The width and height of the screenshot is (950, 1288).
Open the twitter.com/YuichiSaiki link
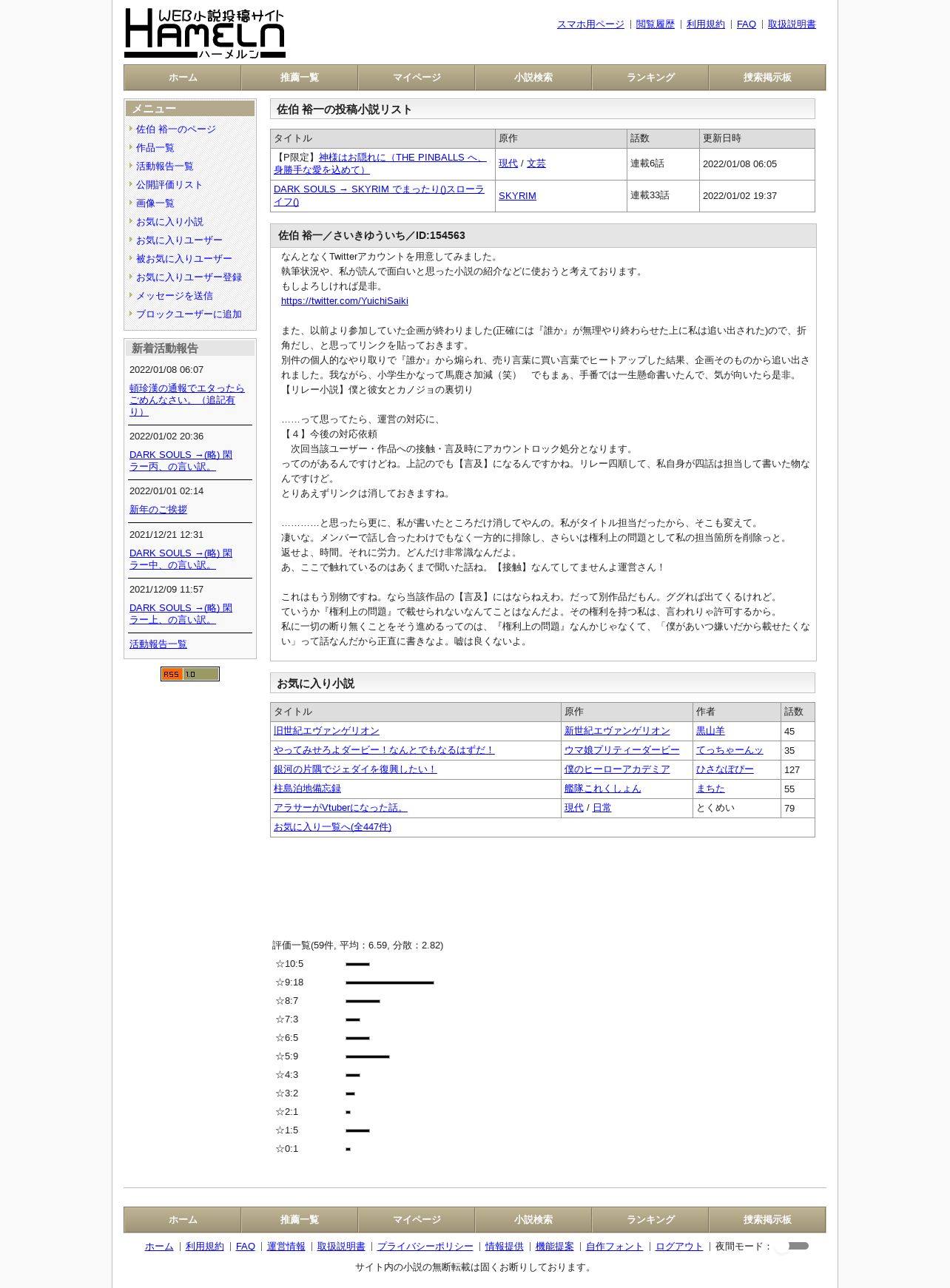click(x=345, y=301)
